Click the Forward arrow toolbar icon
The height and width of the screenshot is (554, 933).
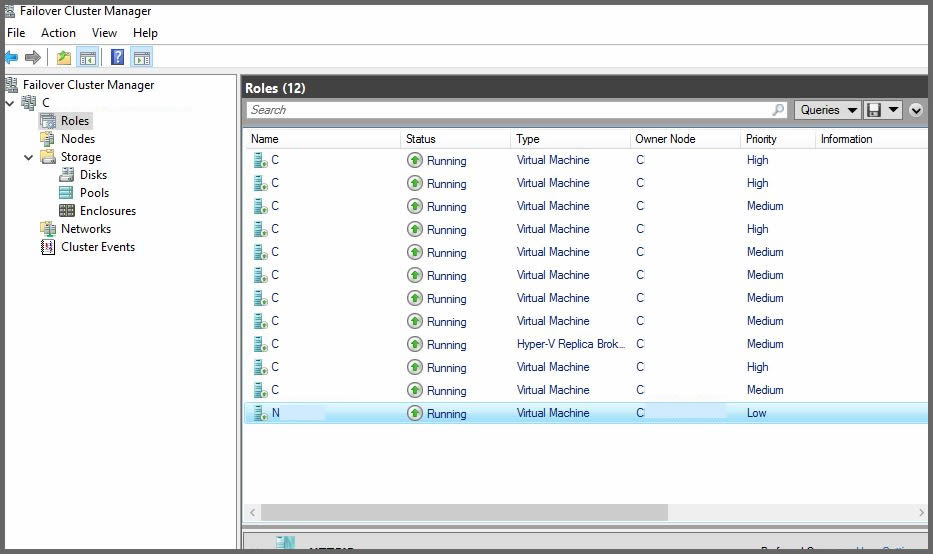coord(33,58)
